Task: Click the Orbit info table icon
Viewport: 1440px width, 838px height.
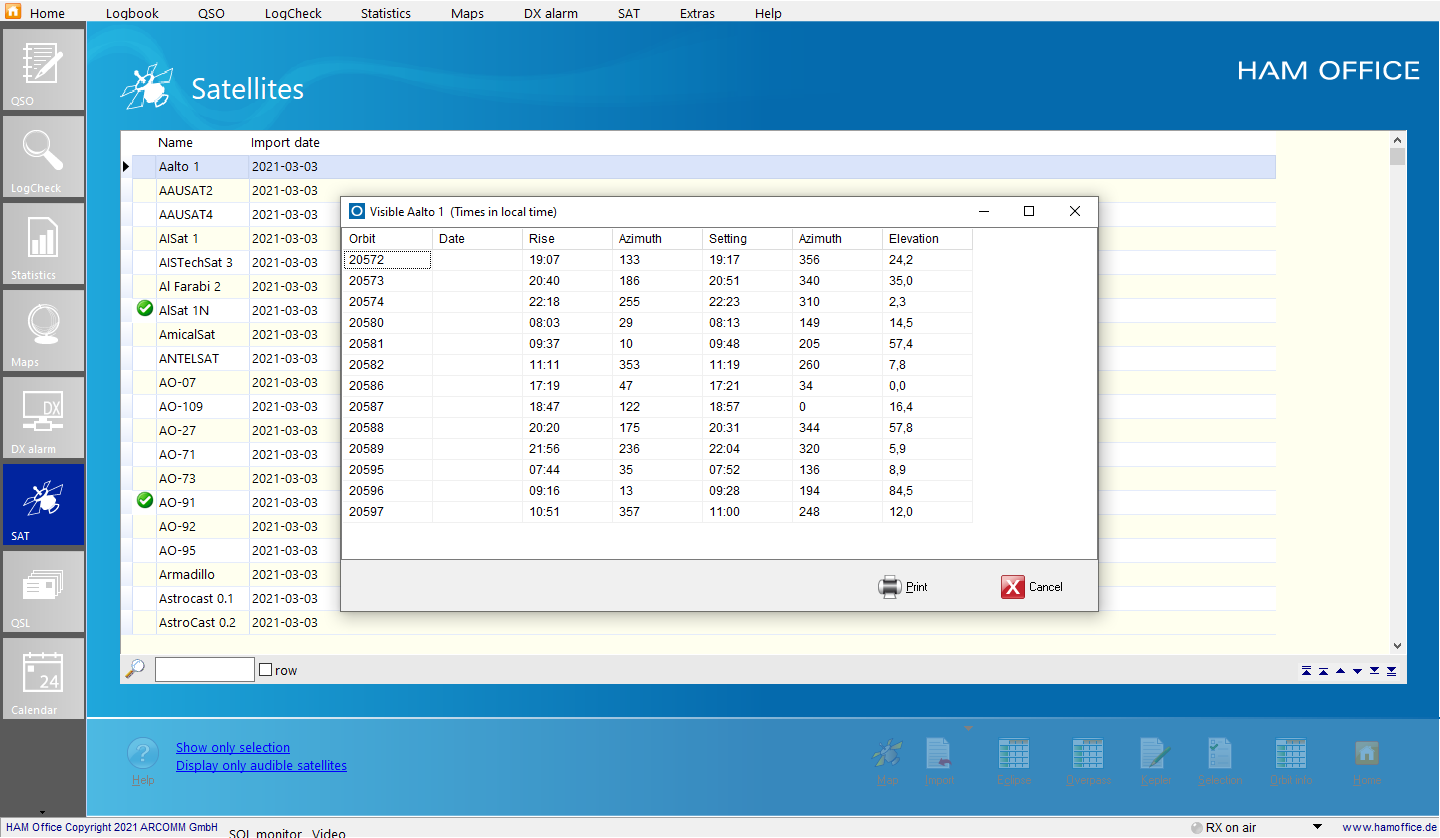Action: click(x=1290, y=753)
